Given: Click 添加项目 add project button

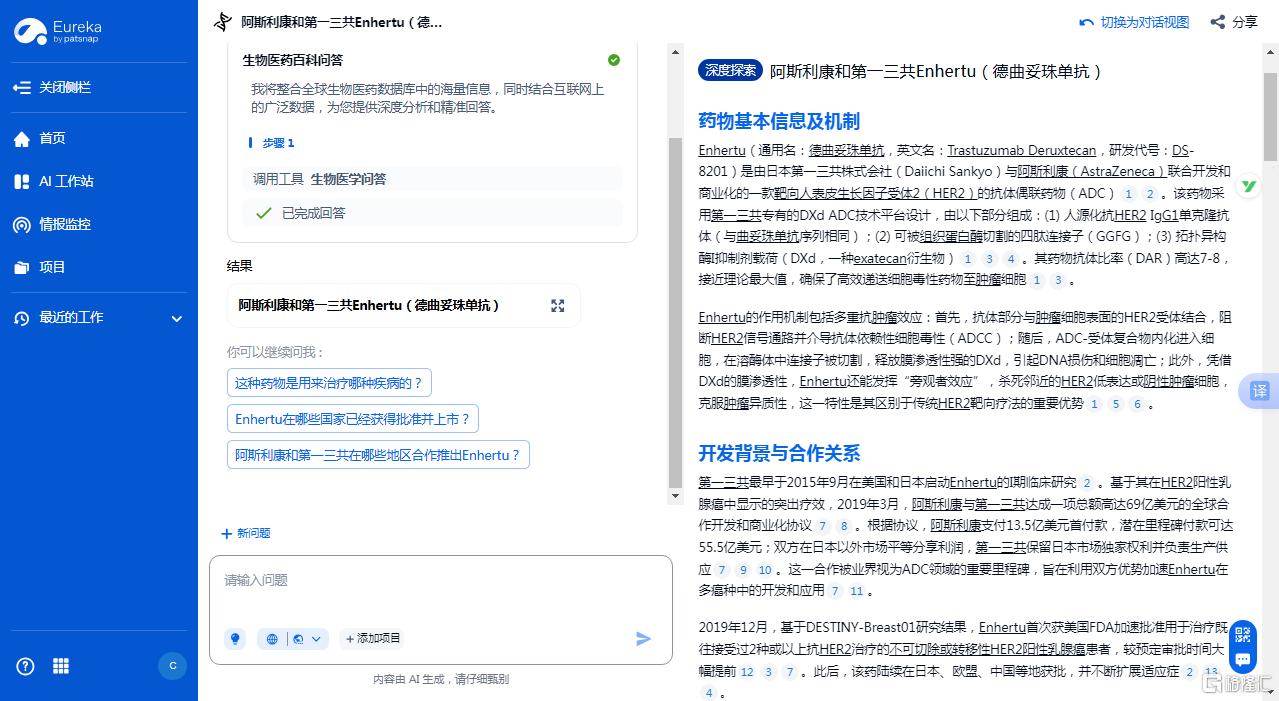Looking at the screenshot, I should coord(372,638).
